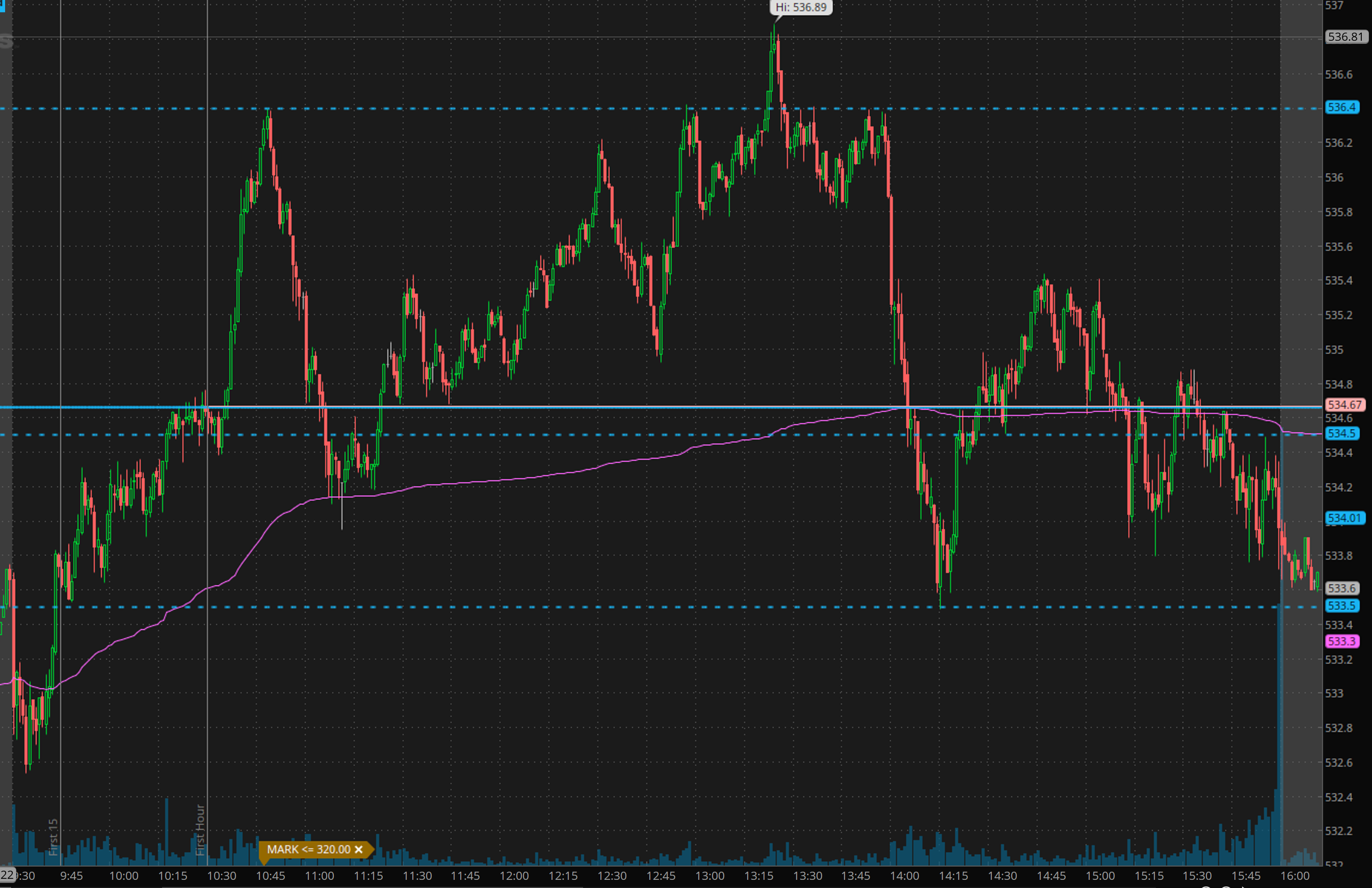1372x888 pixels.
Task: Select the 534.67 red price tag
Action: click(x=1344, y=405)
